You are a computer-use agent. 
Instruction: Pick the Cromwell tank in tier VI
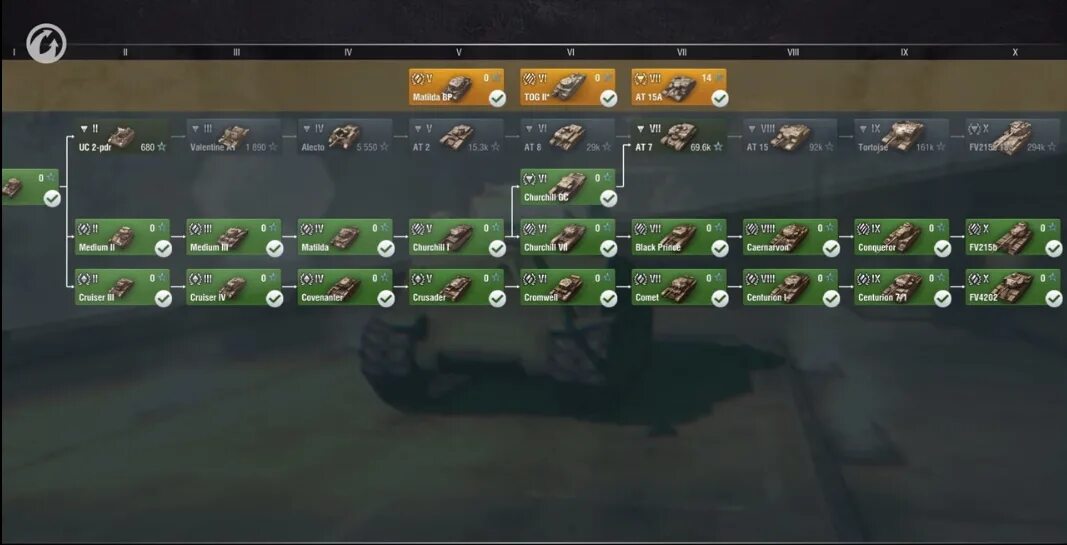568,287
